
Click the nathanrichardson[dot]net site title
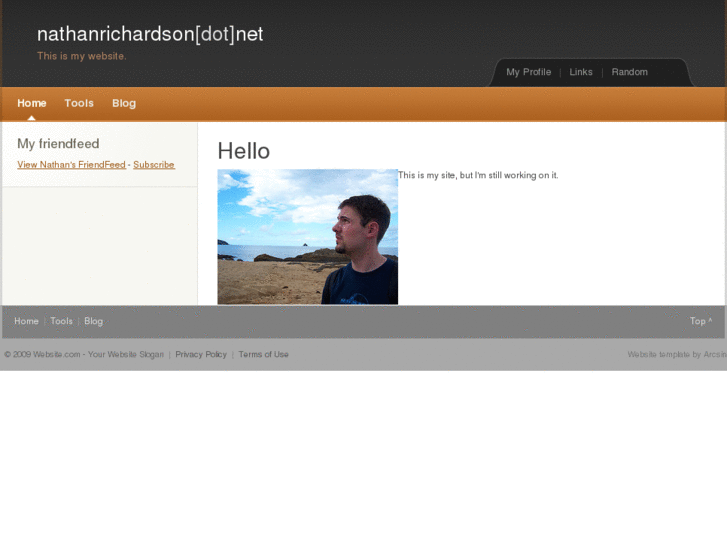[x=150, y=34]
